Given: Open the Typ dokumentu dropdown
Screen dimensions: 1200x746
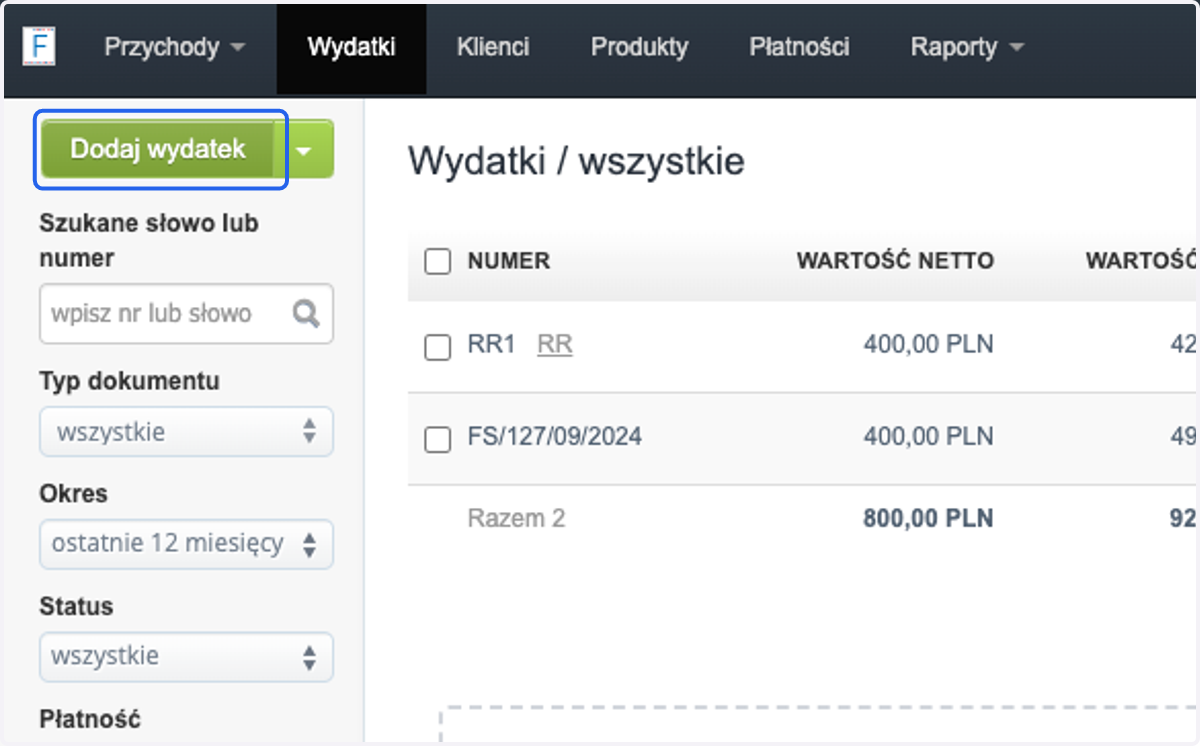Looking at the screenshot, I should (x=187, y=432).
